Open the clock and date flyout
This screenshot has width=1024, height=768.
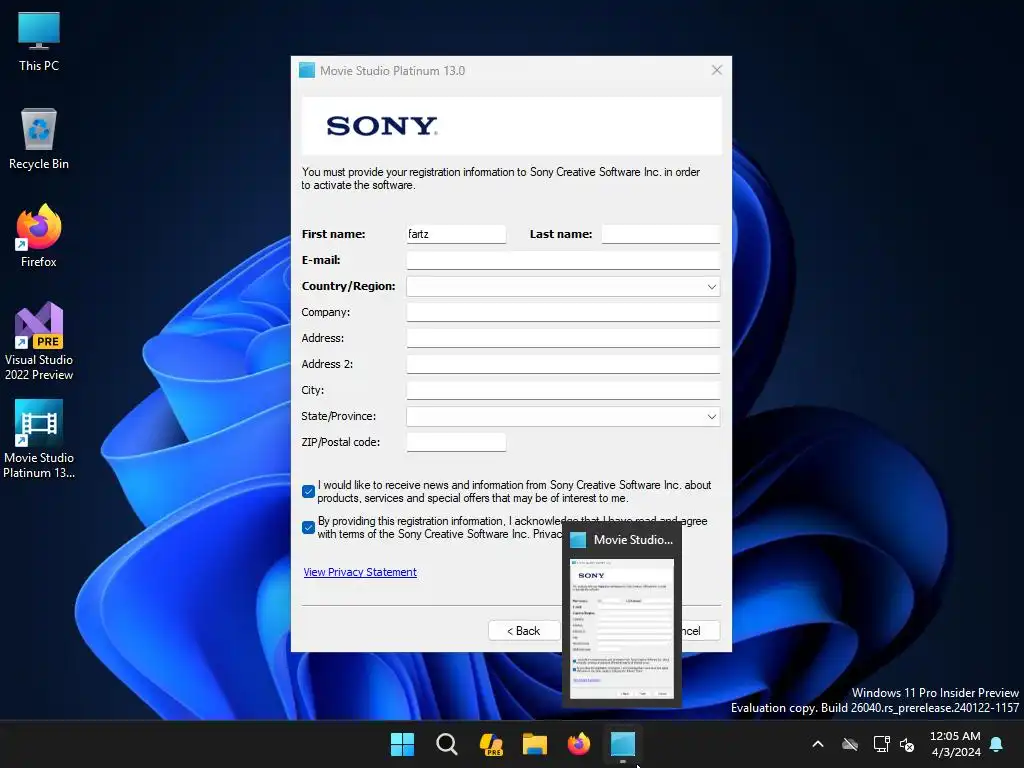click(955, 744)
